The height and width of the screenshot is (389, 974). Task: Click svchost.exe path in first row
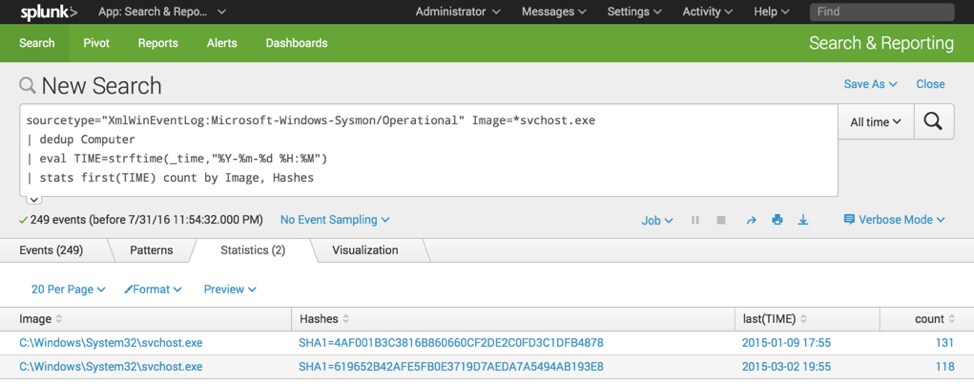pyautogui.click(x=111, y=343)
